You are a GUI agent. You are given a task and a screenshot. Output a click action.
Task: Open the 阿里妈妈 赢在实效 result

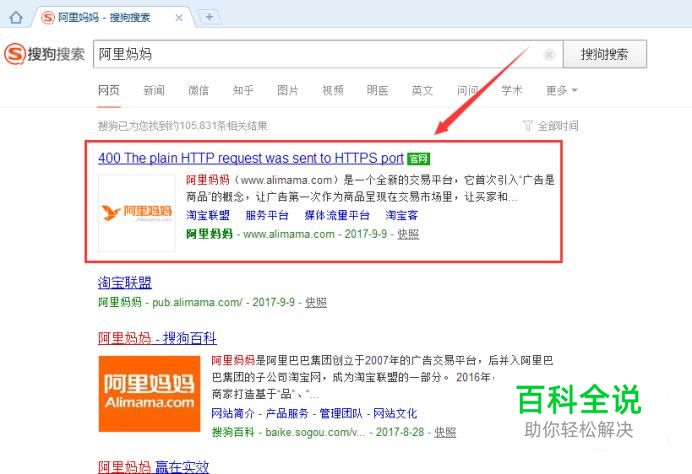pyautogui.click(x=153, y=467)
